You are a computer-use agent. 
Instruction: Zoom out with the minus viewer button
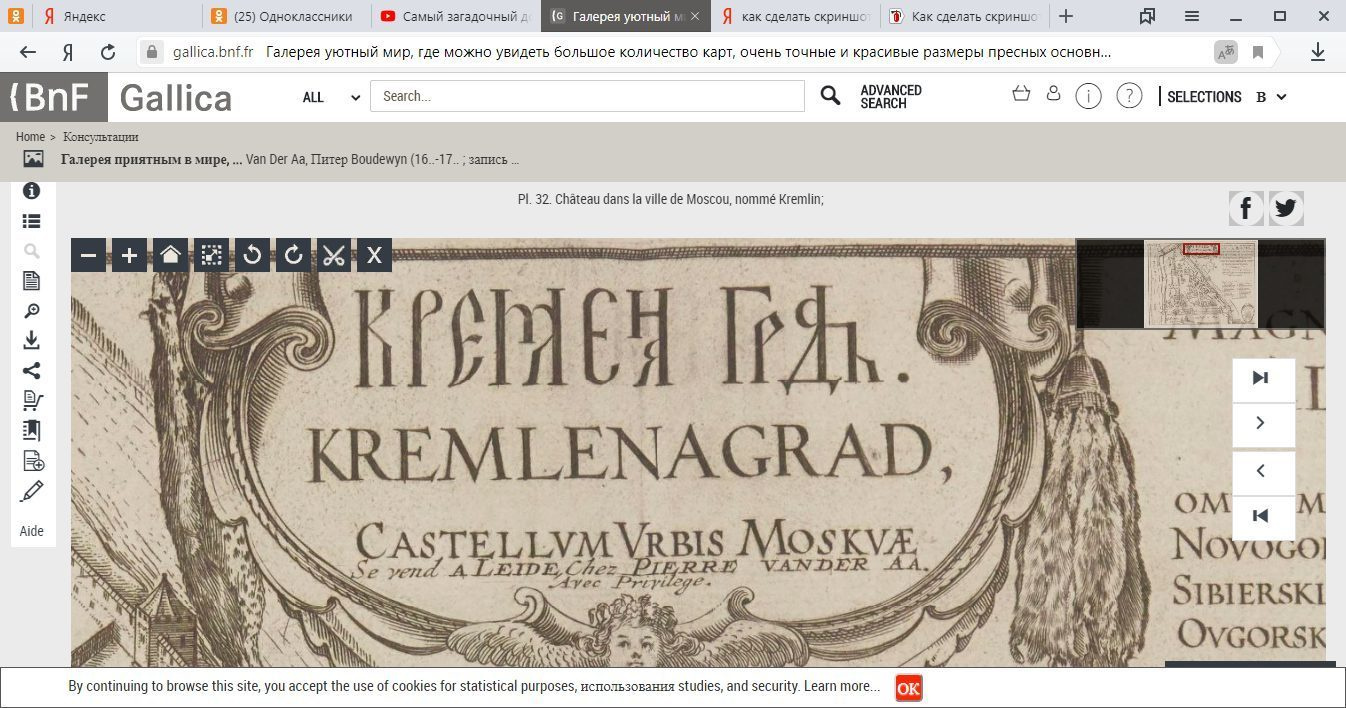point(88,255)
